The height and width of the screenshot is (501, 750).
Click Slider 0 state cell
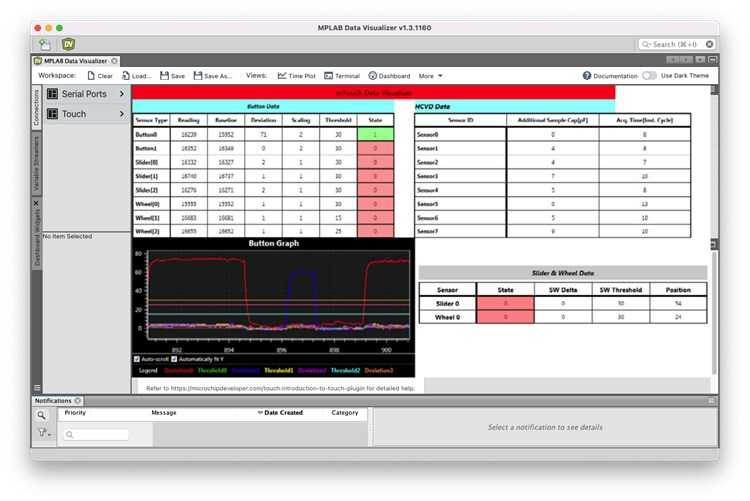tap(505, 303)
